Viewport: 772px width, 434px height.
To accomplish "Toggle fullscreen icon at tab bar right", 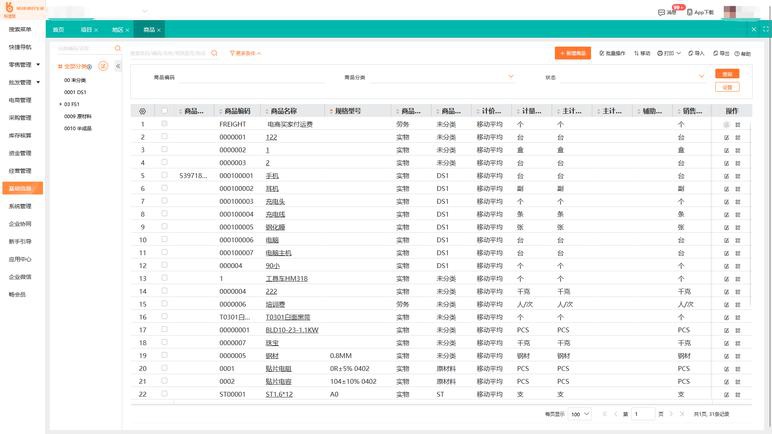I will (766, 29).
